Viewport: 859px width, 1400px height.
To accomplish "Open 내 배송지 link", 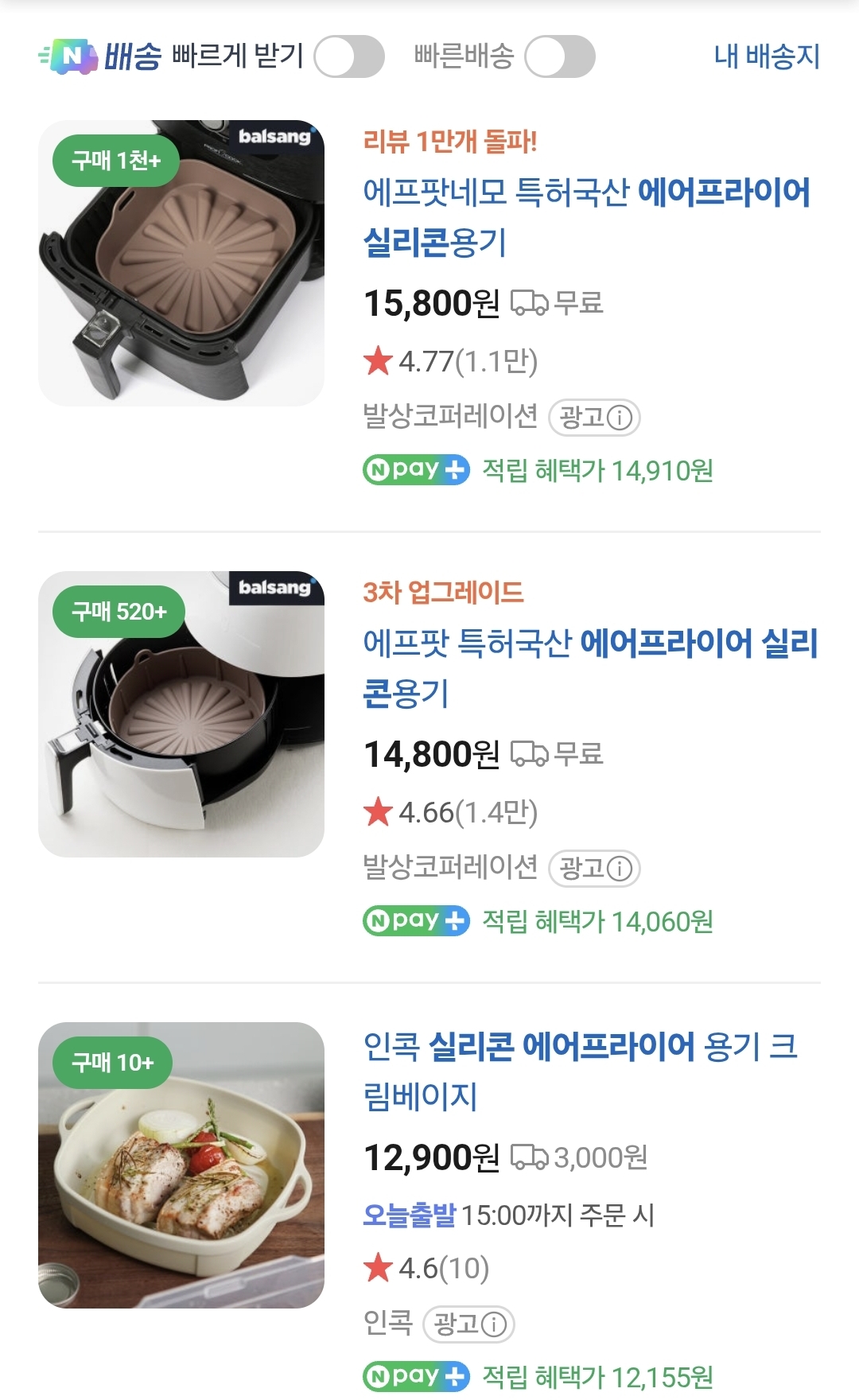I will pos(767,56).
